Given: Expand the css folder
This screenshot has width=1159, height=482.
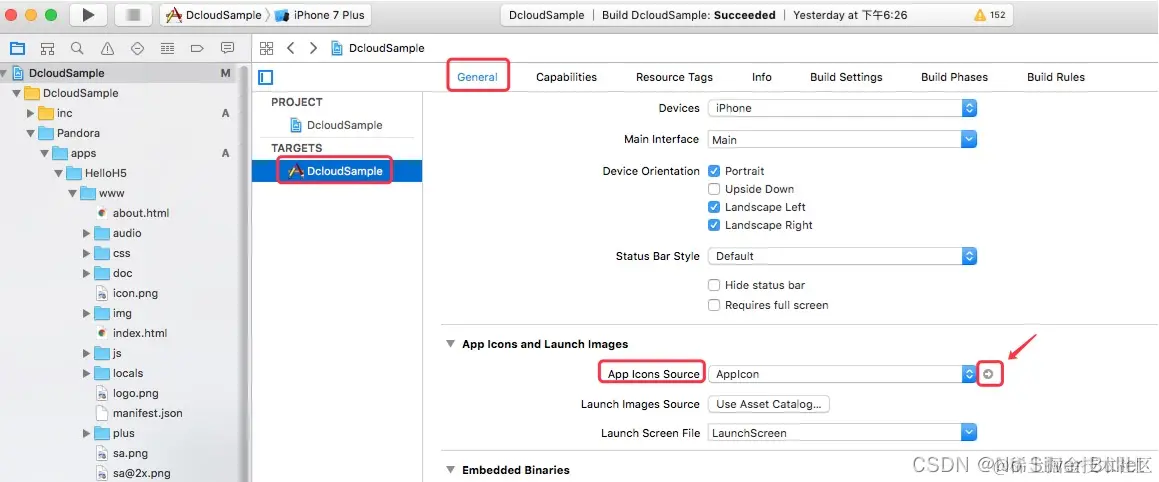Looking at the screenshot, I should pos(86,253).
